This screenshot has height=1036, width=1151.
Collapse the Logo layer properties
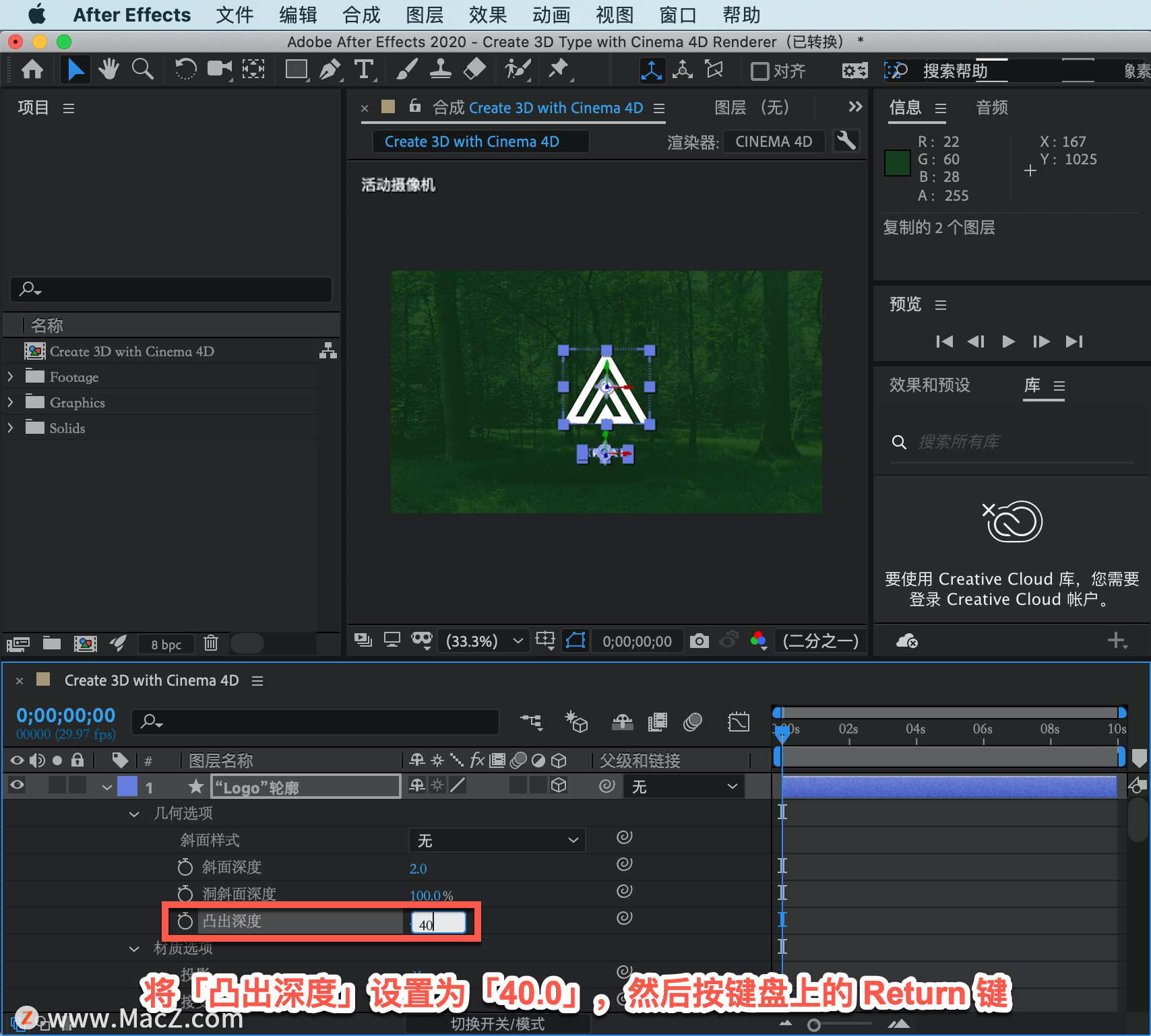[x=106, y=787]
